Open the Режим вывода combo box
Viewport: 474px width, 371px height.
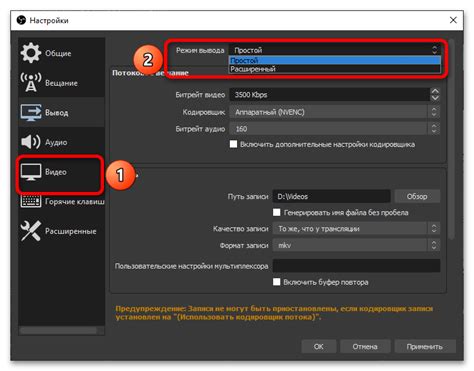click(x=335, y=50)
